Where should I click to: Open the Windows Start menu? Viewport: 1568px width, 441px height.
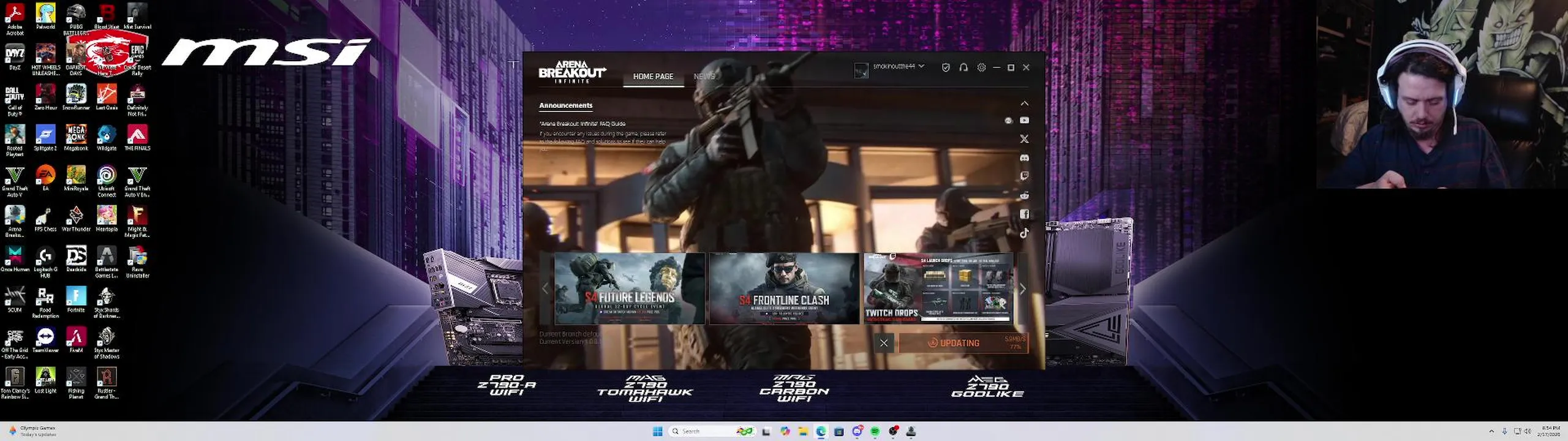pos(657,431)
